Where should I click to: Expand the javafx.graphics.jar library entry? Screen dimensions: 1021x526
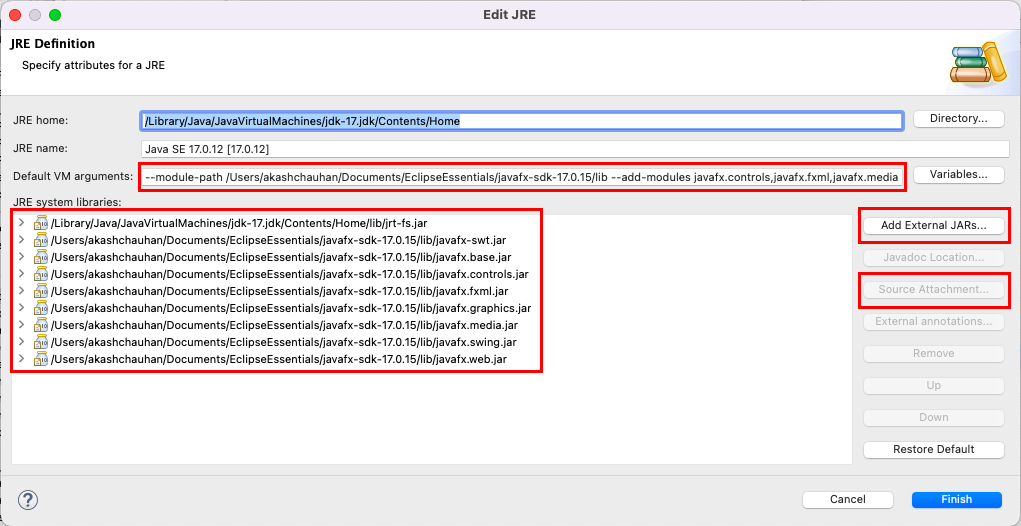(21, 307)
